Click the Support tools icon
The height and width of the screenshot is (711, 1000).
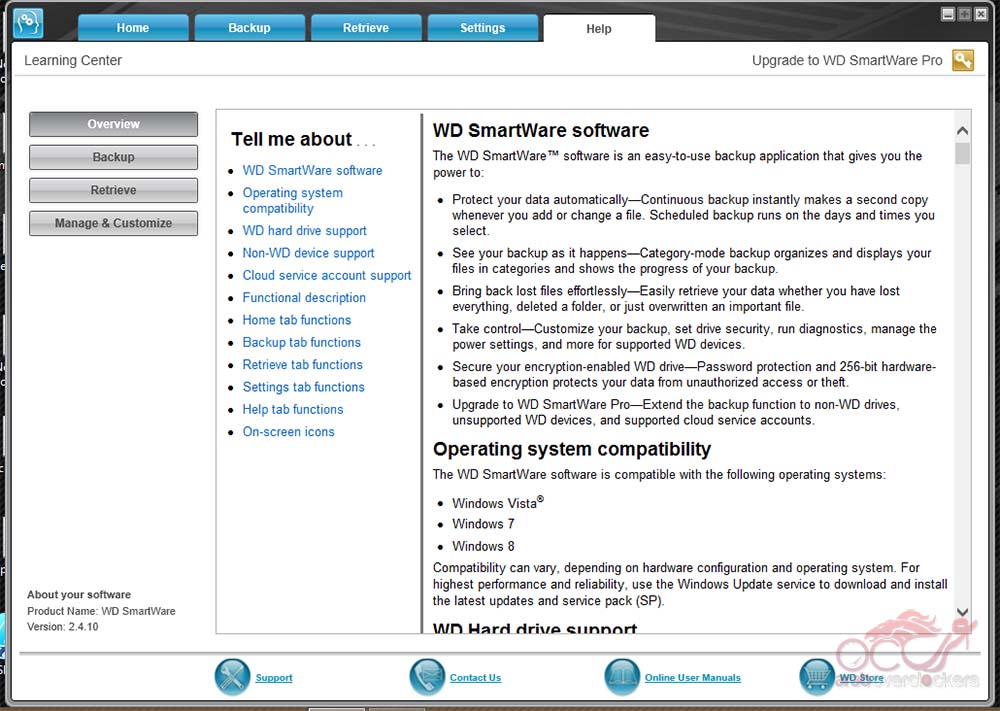click(232, 677)
